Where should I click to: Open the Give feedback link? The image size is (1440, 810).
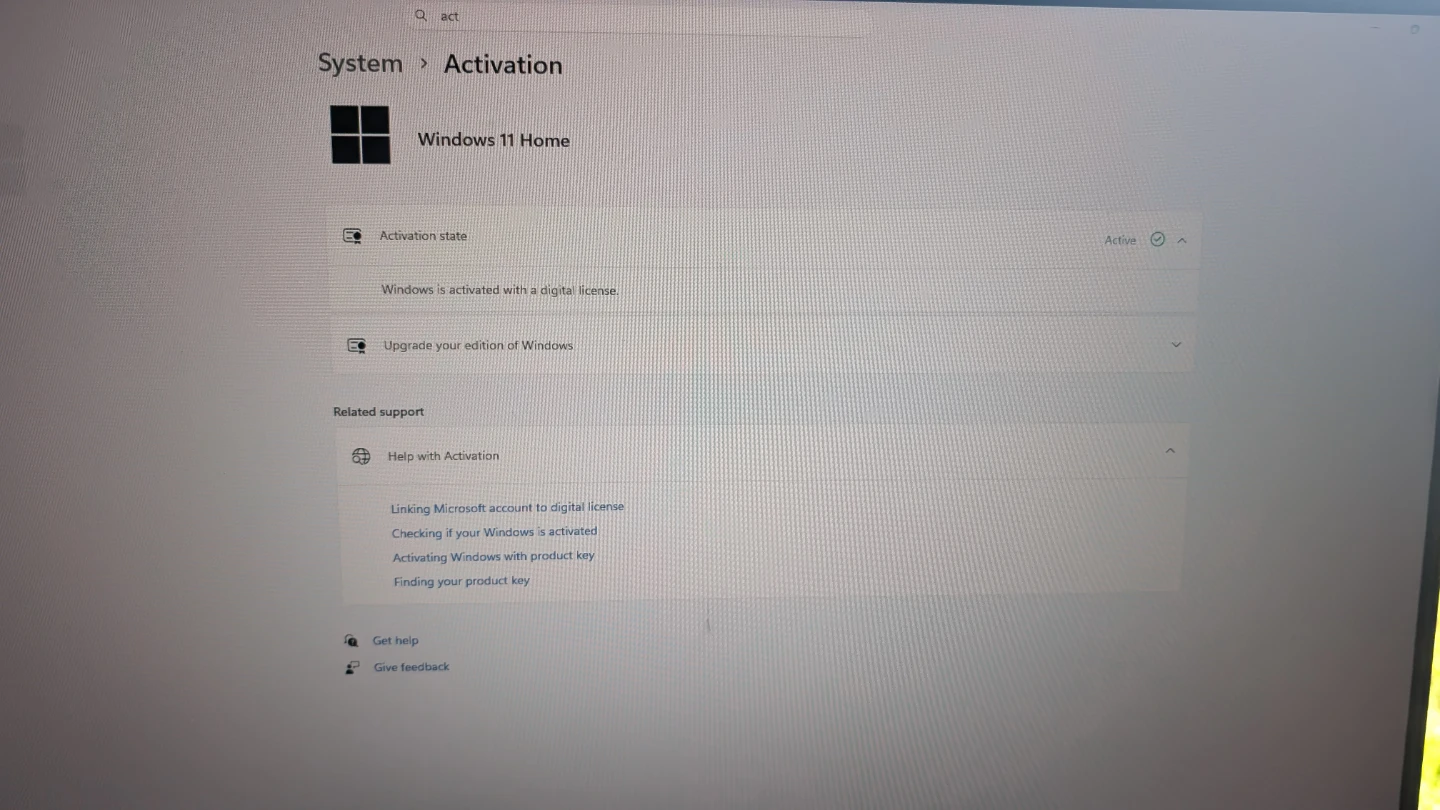[411, 667]
